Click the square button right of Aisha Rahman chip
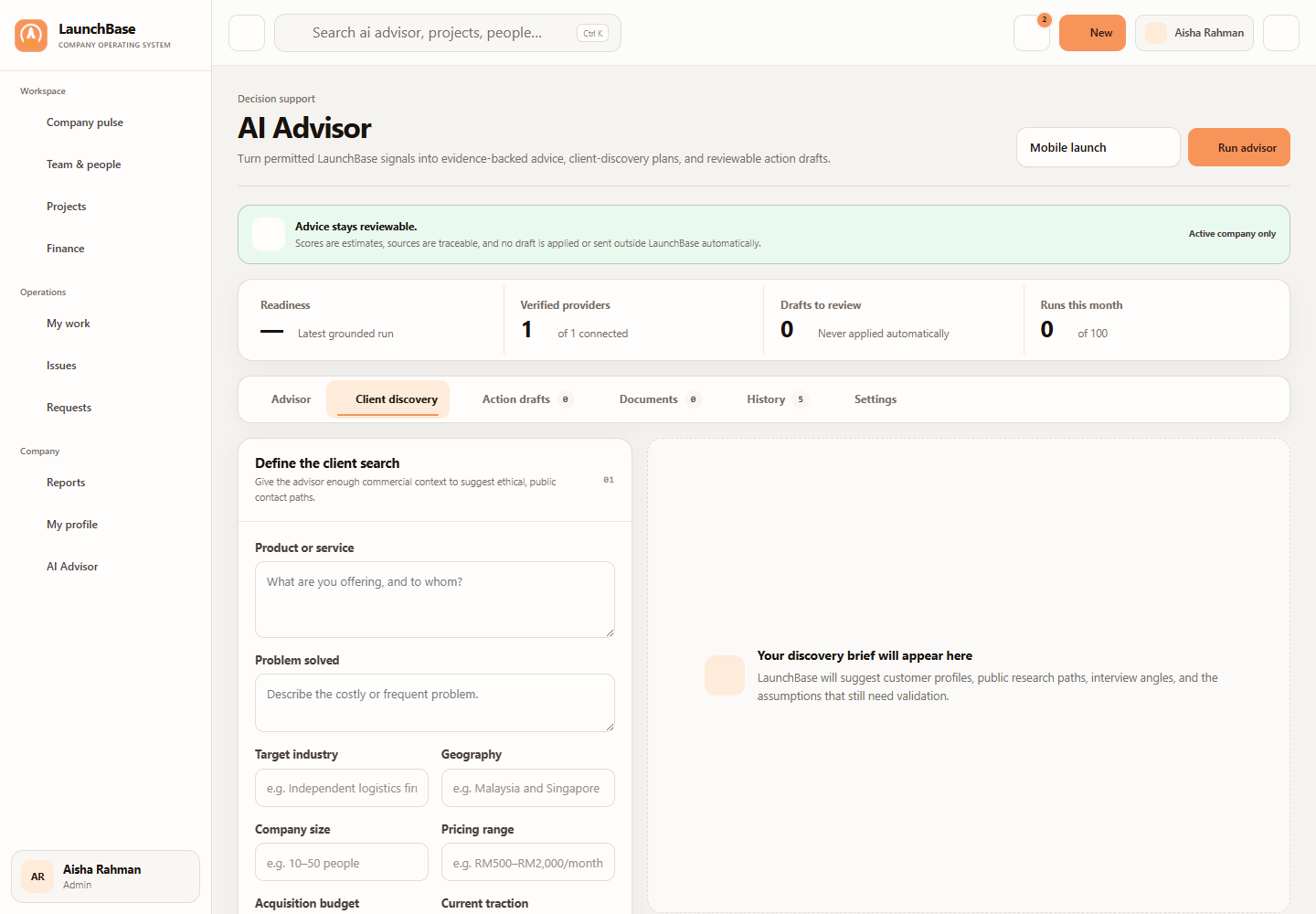Screen dimensions: 1316x914 point(1281,33)
